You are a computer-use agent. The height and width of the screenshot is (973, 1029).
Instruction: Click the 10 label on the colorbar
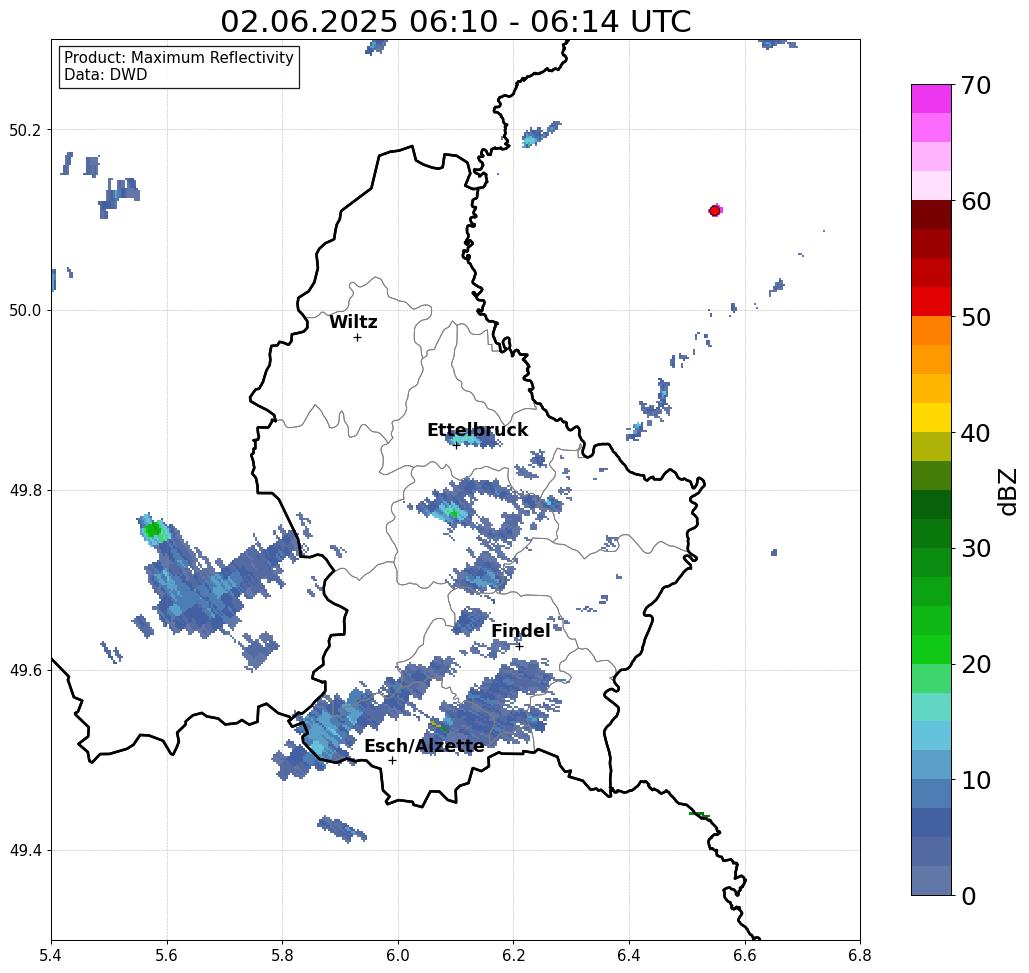tap(975, 780)
